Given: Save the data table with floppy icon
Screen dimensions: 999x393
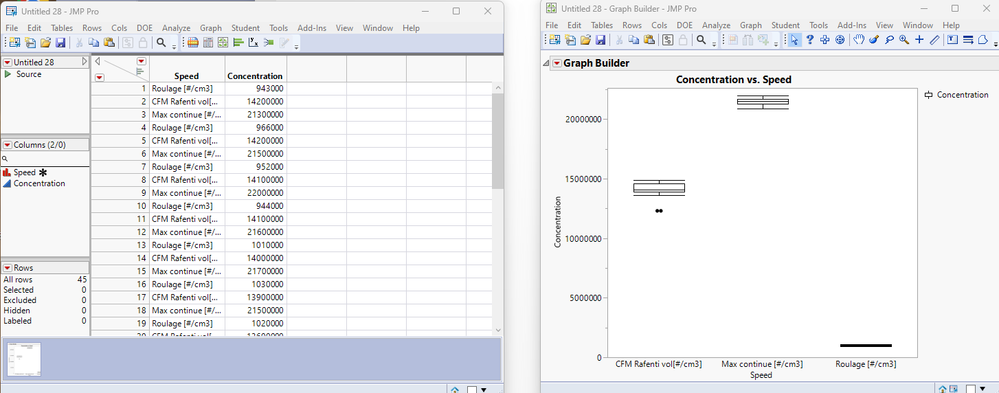Looking at the screenshot, I should pyautogui.click(x=61, y=43).
